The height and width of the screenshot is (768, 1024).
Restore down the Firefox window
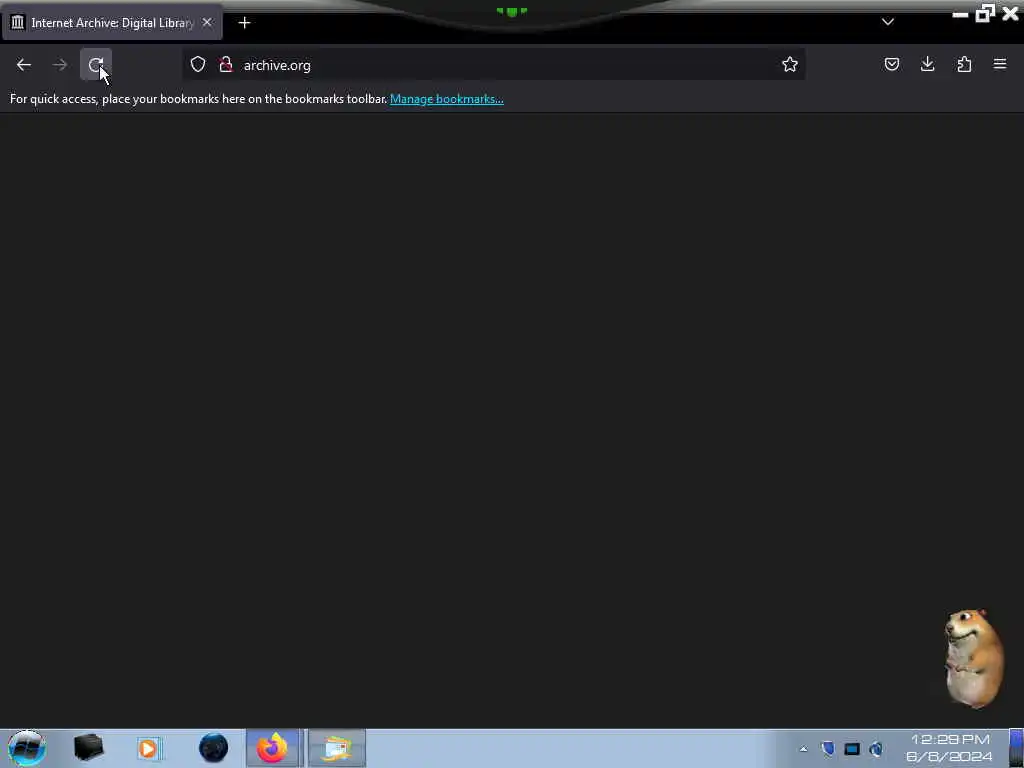pos(985,13)
